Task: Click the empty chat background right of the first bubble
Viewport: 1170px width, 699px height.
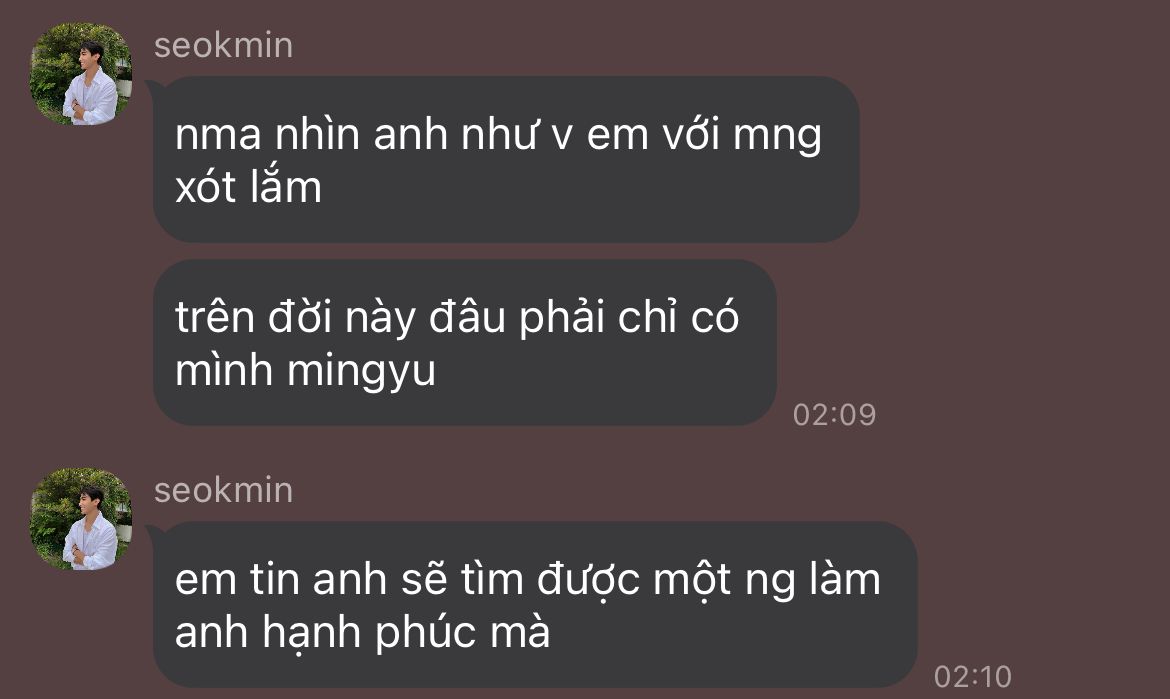Action: (x=1007, y=159)
